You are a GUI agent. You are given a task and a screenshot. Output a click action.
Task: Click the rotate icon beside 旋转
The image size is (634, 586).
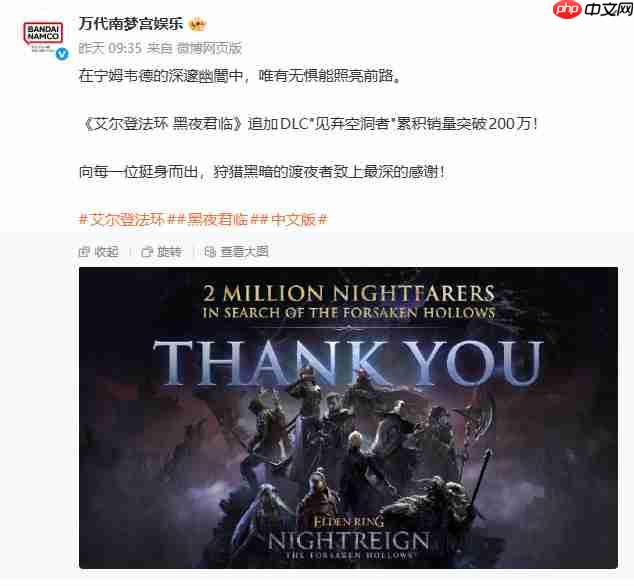point(147,252)
